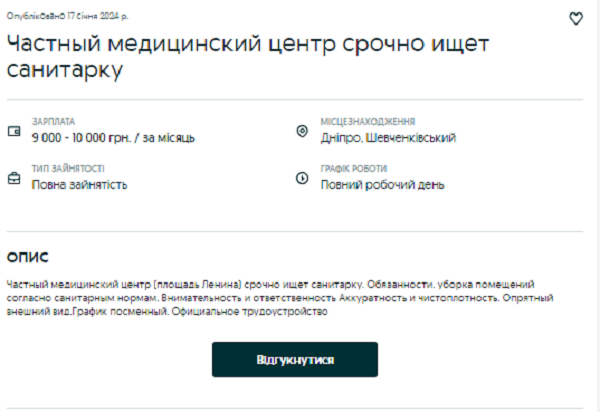
Task: Click the Повна зайнятість text
Action: coord(79,185)
